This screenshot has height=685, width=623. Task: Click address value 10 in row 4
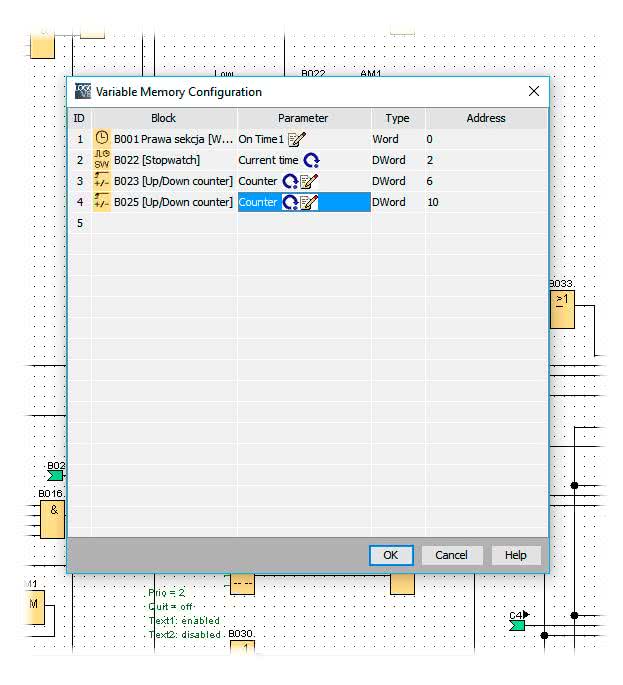click(433, 202)
